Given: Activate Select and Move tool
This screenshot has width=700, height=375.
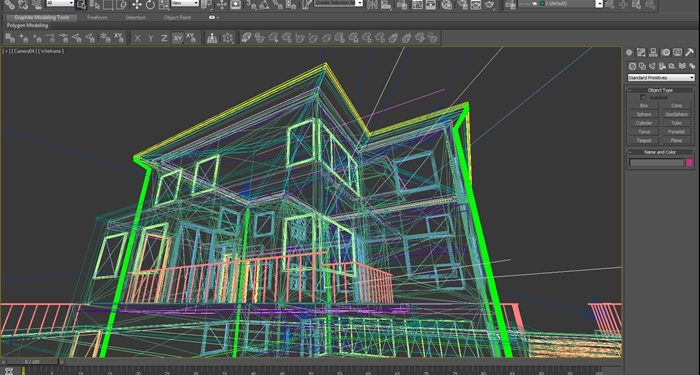Looking at the screenshot, I should point(137,4).
